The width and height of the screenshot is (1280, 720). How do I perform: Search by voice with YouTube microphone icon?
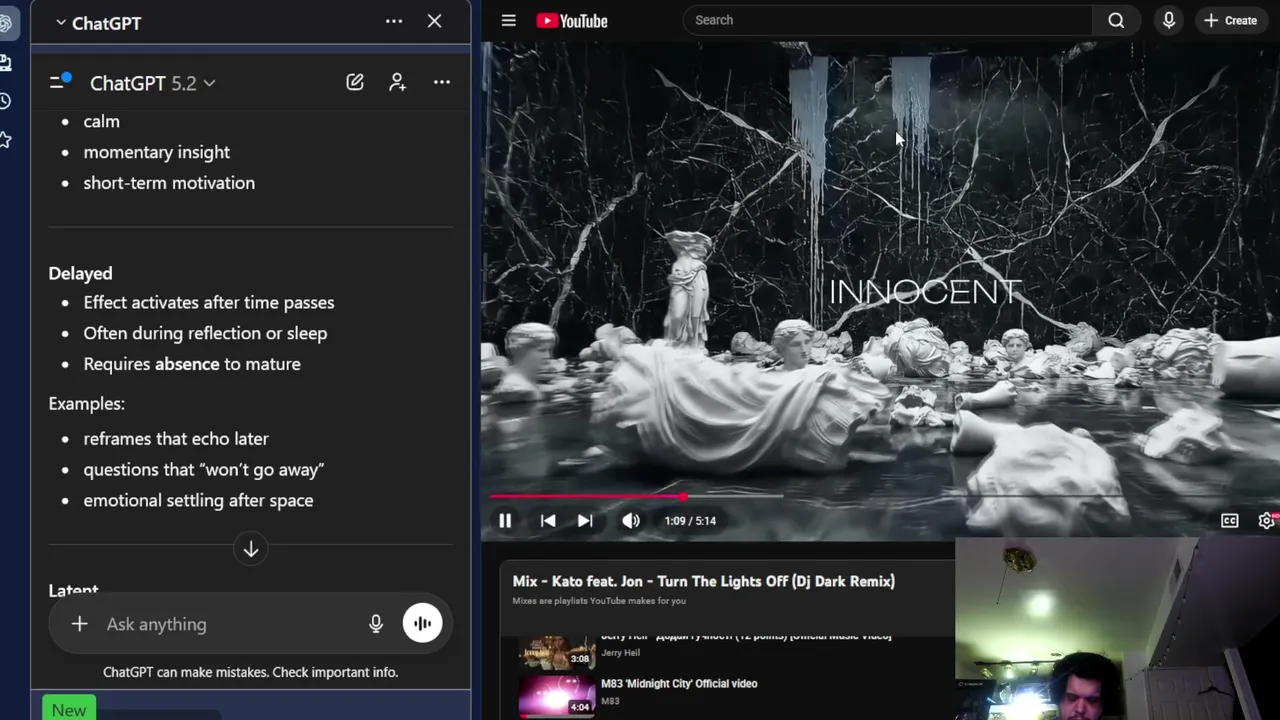click(1168, 20)
